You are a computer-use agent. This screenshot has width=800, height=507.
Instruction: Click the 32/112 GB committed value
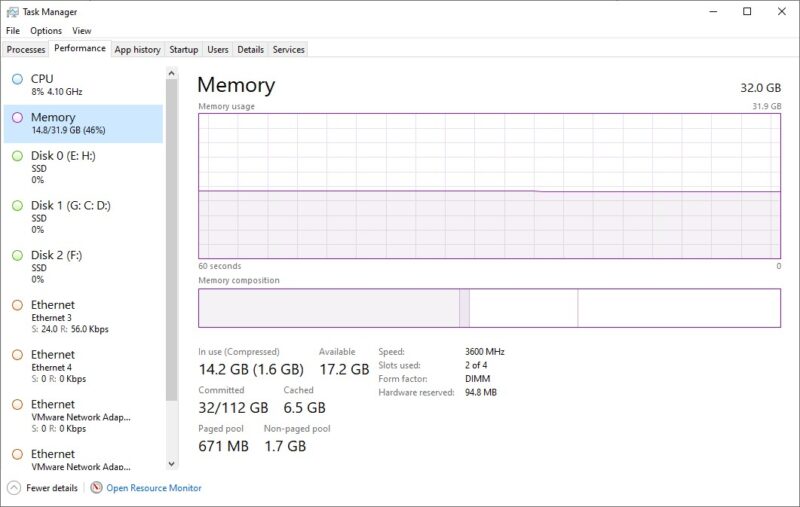coord(233,408)
